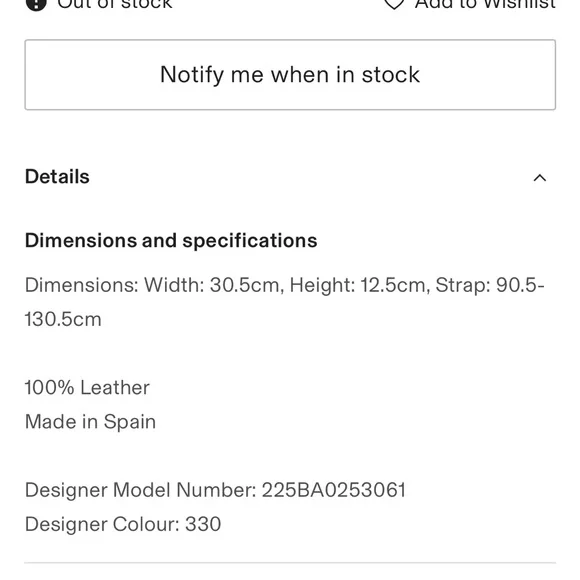Click the Out of stock status text
Screen dimensions: 580x580
(115, 4)
